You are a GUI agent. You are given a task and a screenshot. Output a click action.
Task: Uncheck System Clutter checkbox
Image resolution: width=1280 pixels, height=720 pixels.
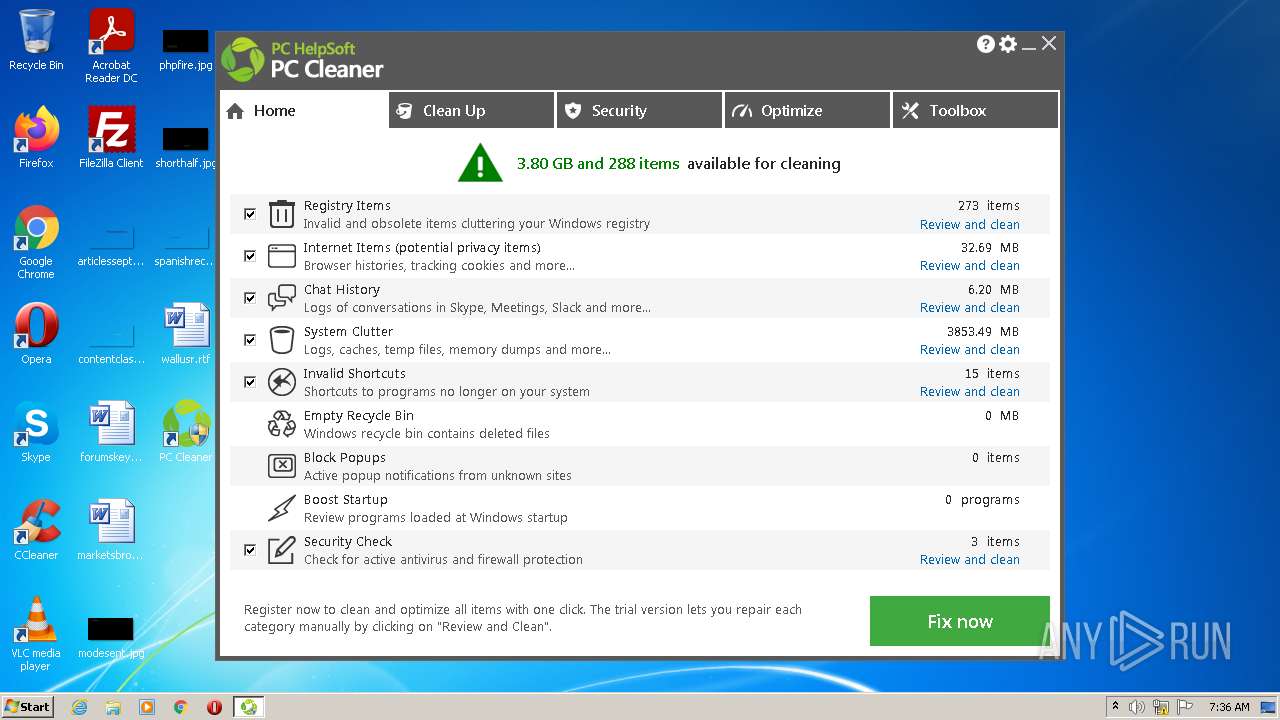250,340
